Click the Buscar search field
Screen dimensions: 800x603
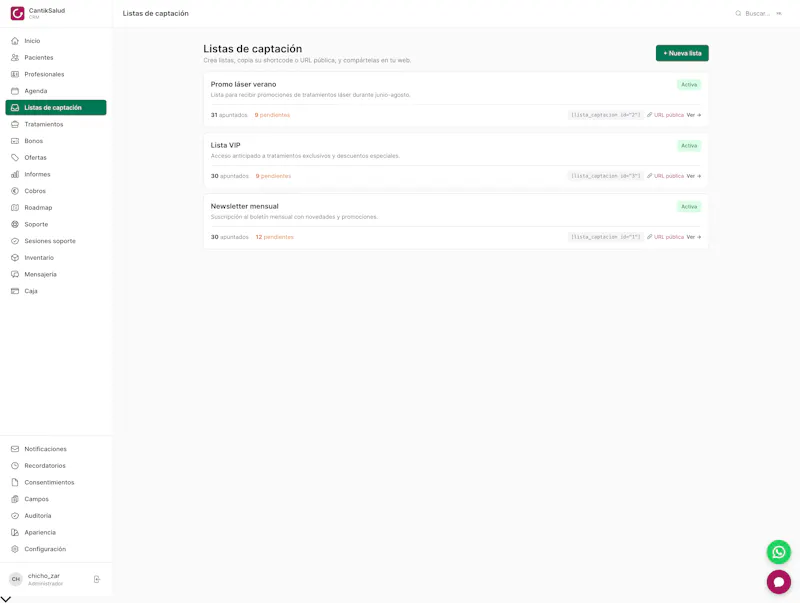point(759,13)
